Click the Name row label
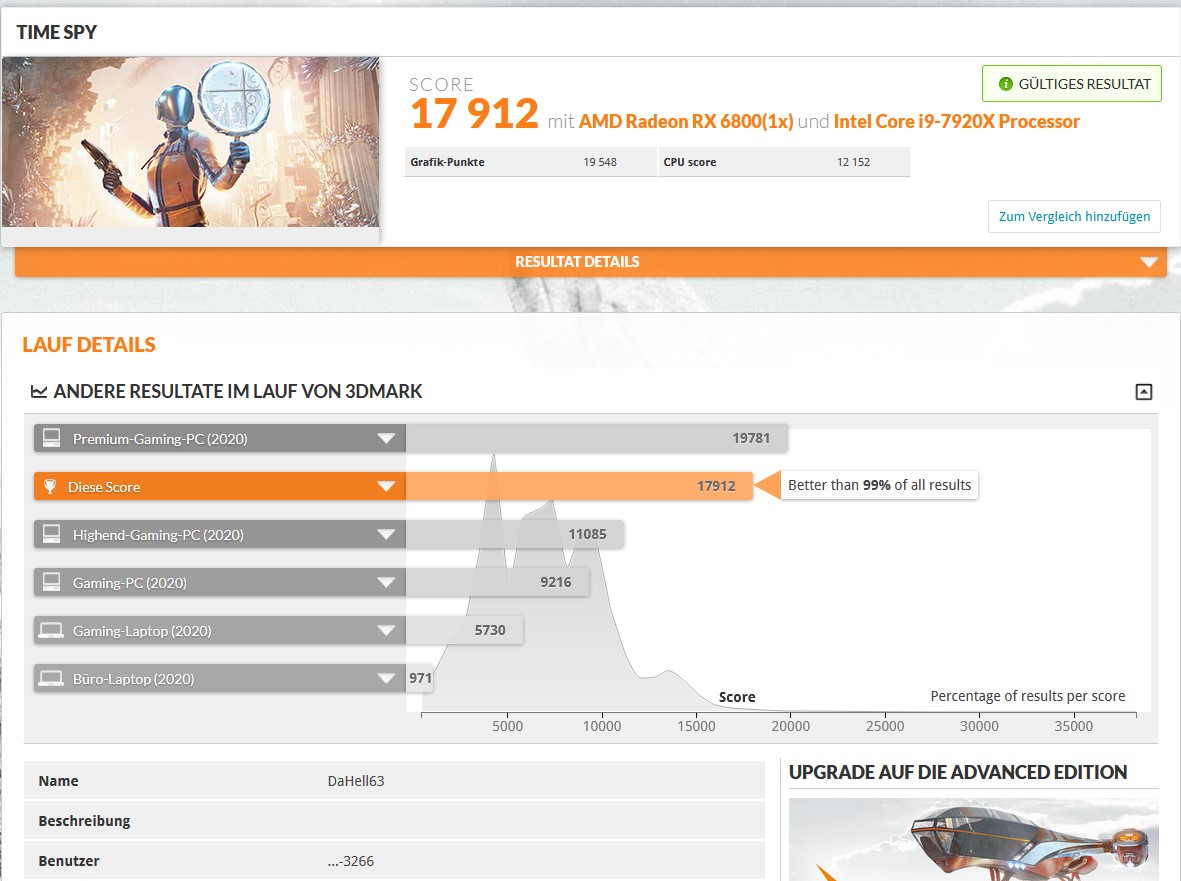Image resolution: width=1181 pixels, height=881 pixels. 58,781
